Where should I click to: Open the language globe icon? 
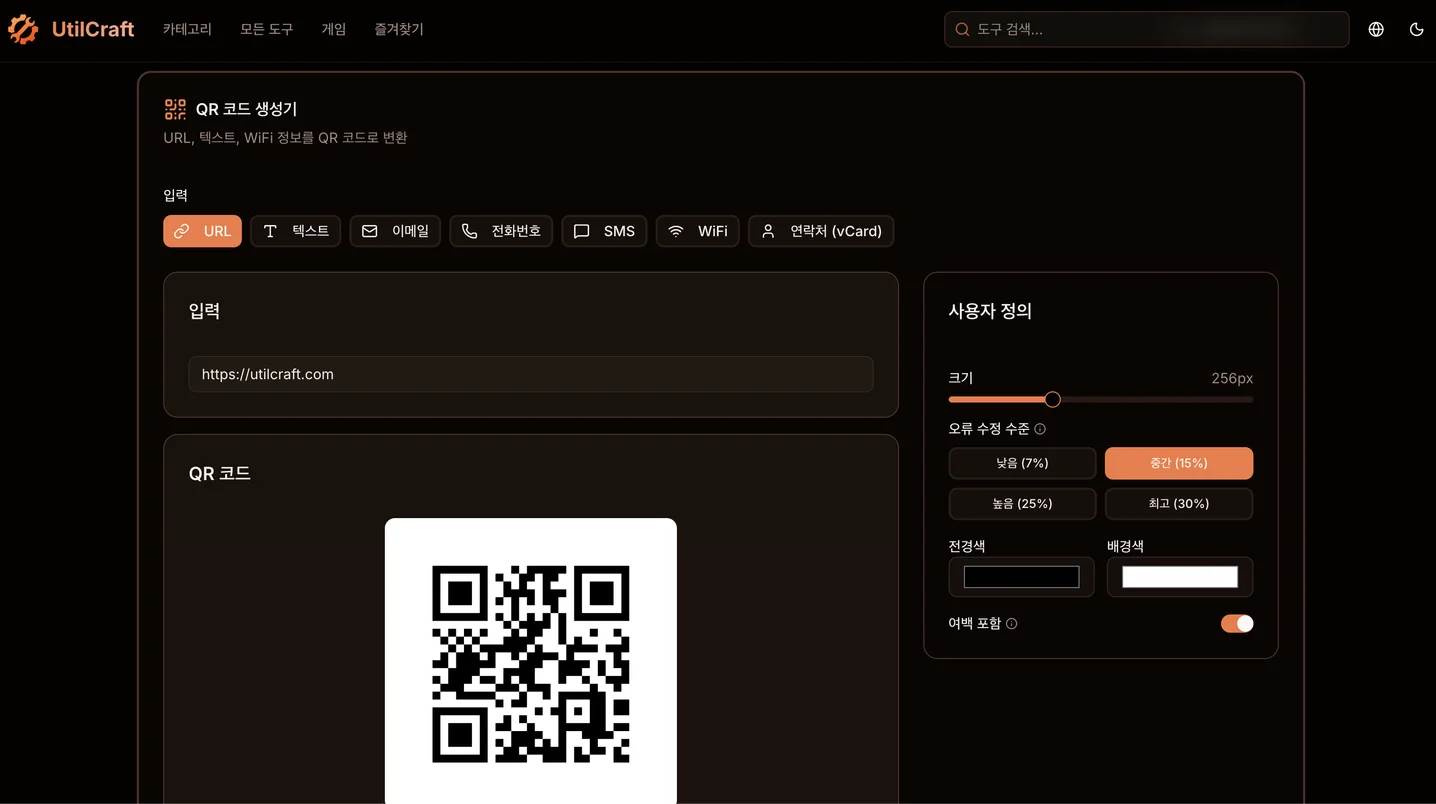point(1375,29)
